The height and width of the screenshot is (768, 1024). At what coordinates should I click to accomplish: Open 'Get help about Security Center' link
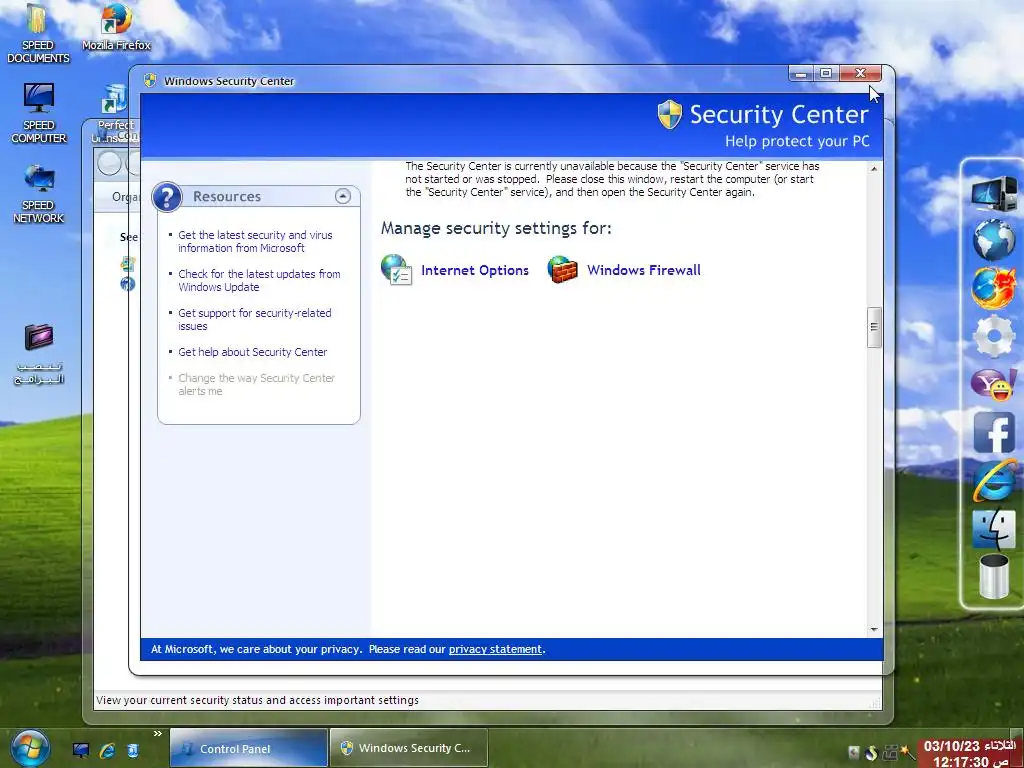pyautogui.click(x=253, y=352)
